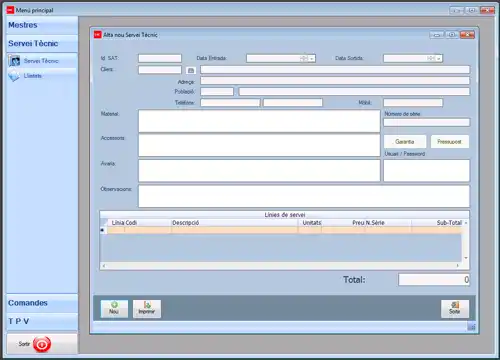Screen dimensions: 500x360
Task: Open the Data Sortida date dropdown
Action: [x=439, y=59]
